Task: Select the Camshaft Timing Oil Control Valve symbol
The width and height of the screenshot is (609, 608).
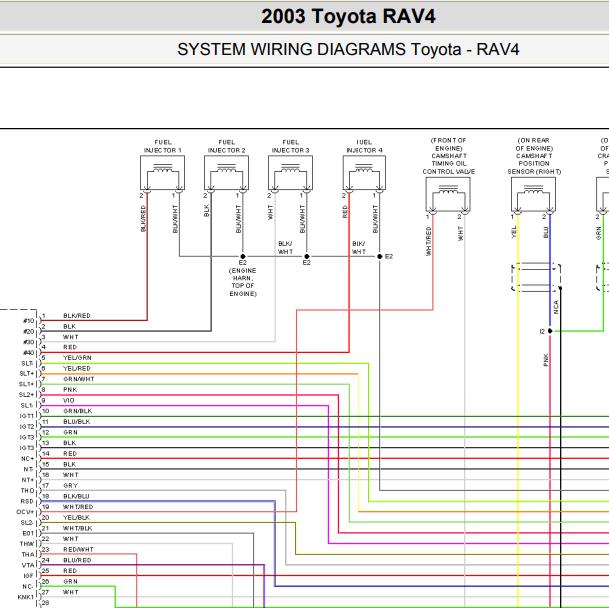Action: [x=448, y=195]
